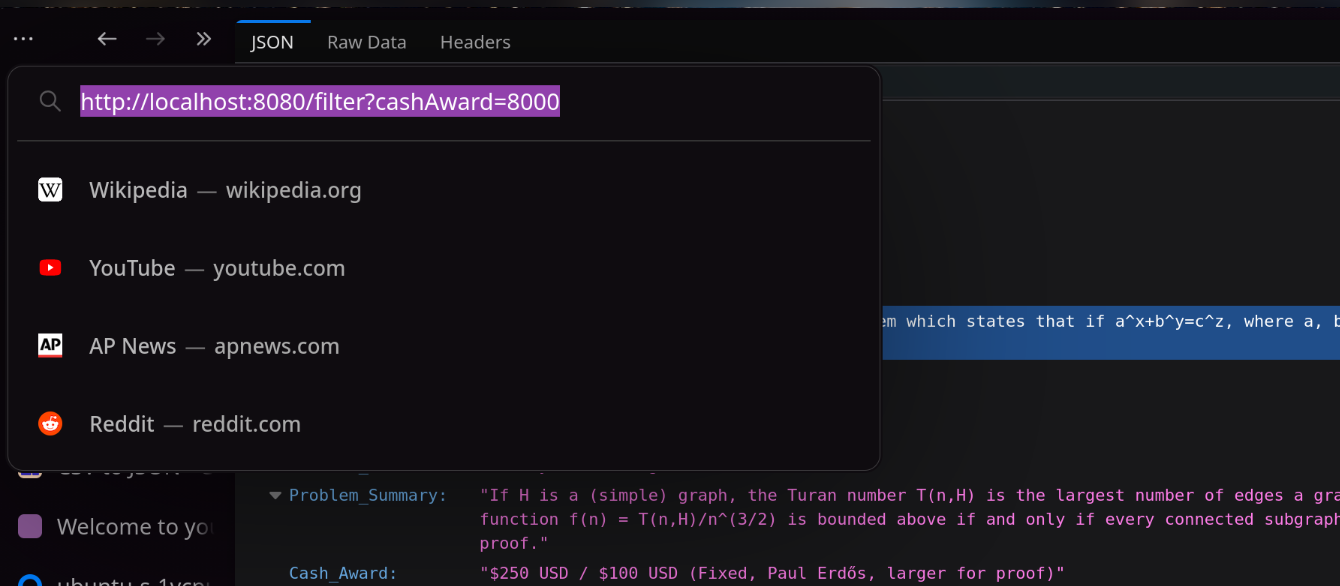1340x586 pixels.
Task: Click the localhost:8080 URL text field
Action: click(320, 101)
